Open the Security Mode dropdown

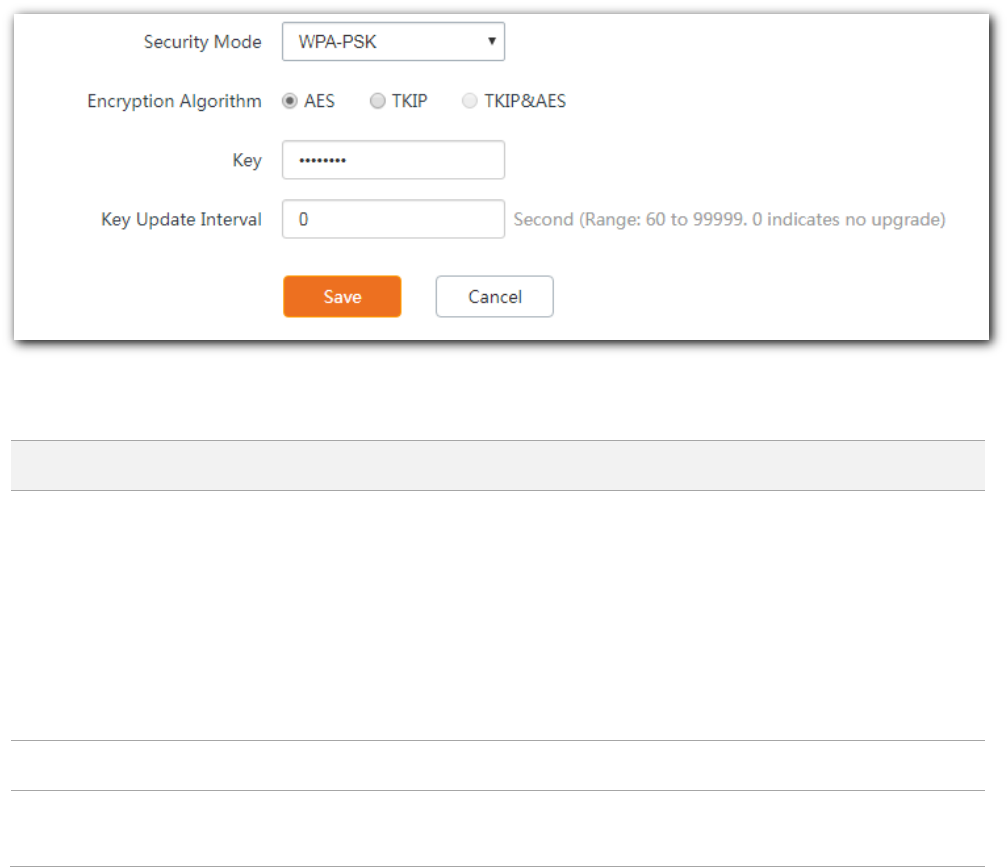[x=393, y=42]
